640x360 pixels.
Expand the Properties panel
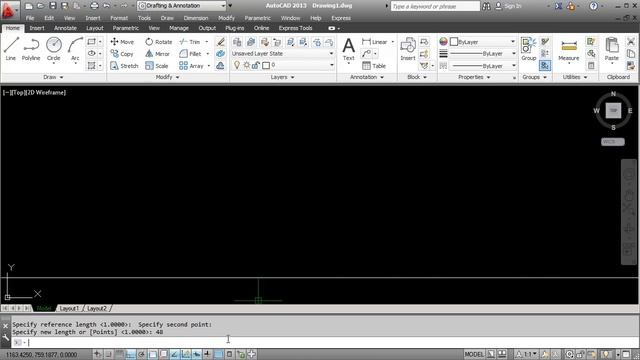pos(474,77)
